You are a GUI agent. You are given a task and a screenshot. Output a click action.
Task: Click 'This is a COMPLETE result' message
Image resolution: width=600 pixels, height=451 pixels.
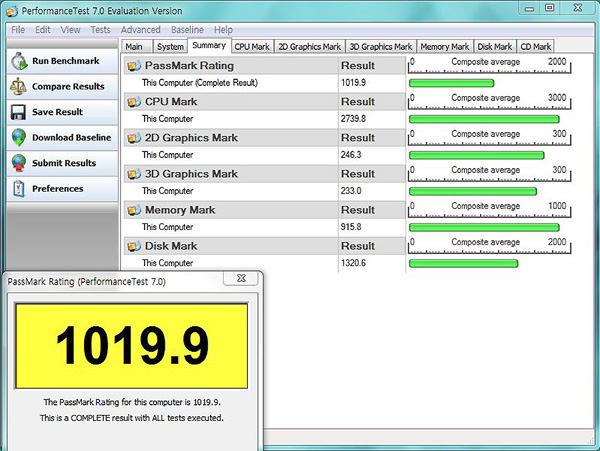[131, 418]
